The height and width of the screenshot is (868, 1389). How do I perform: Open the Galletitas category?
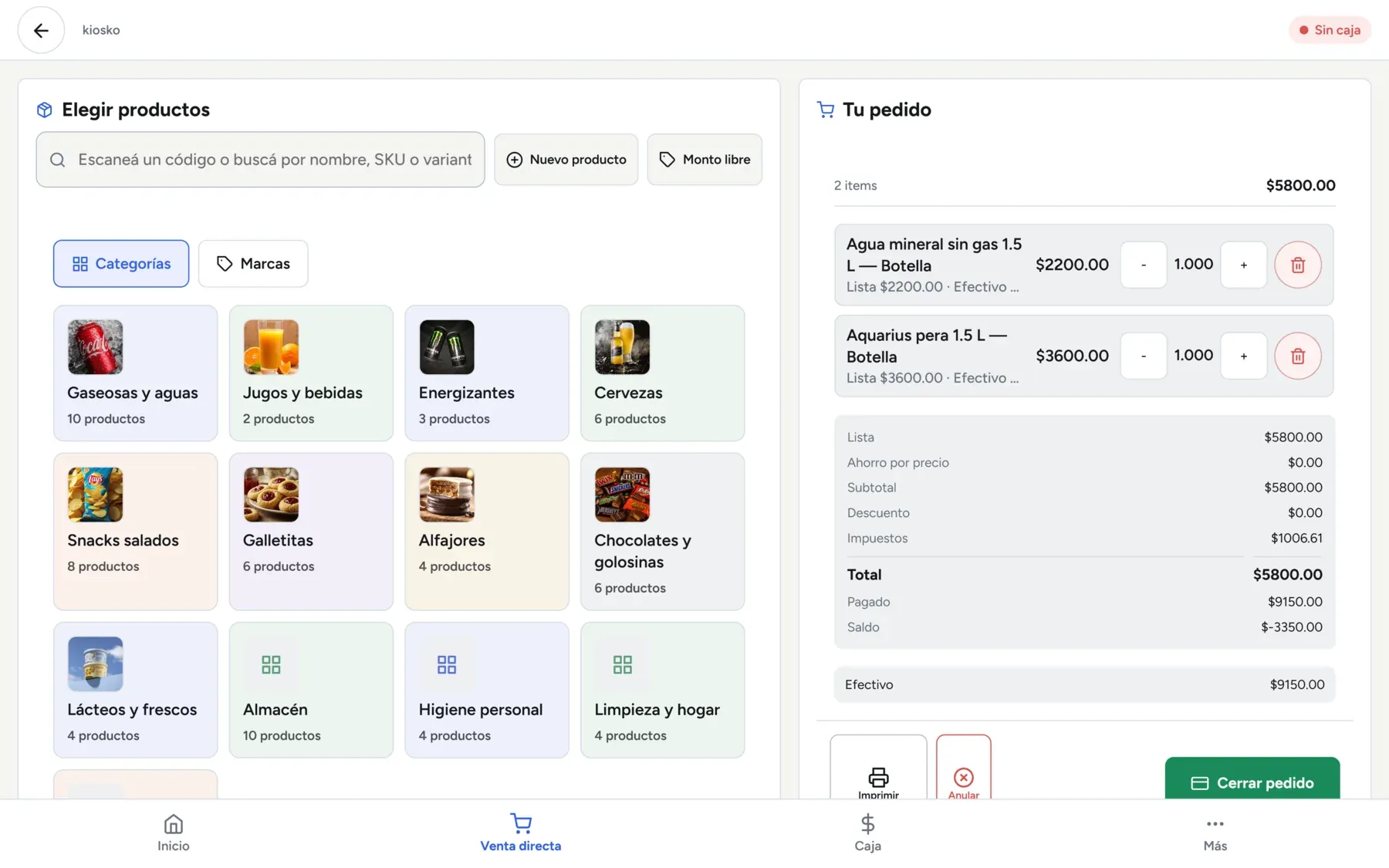tap(311, 531)
